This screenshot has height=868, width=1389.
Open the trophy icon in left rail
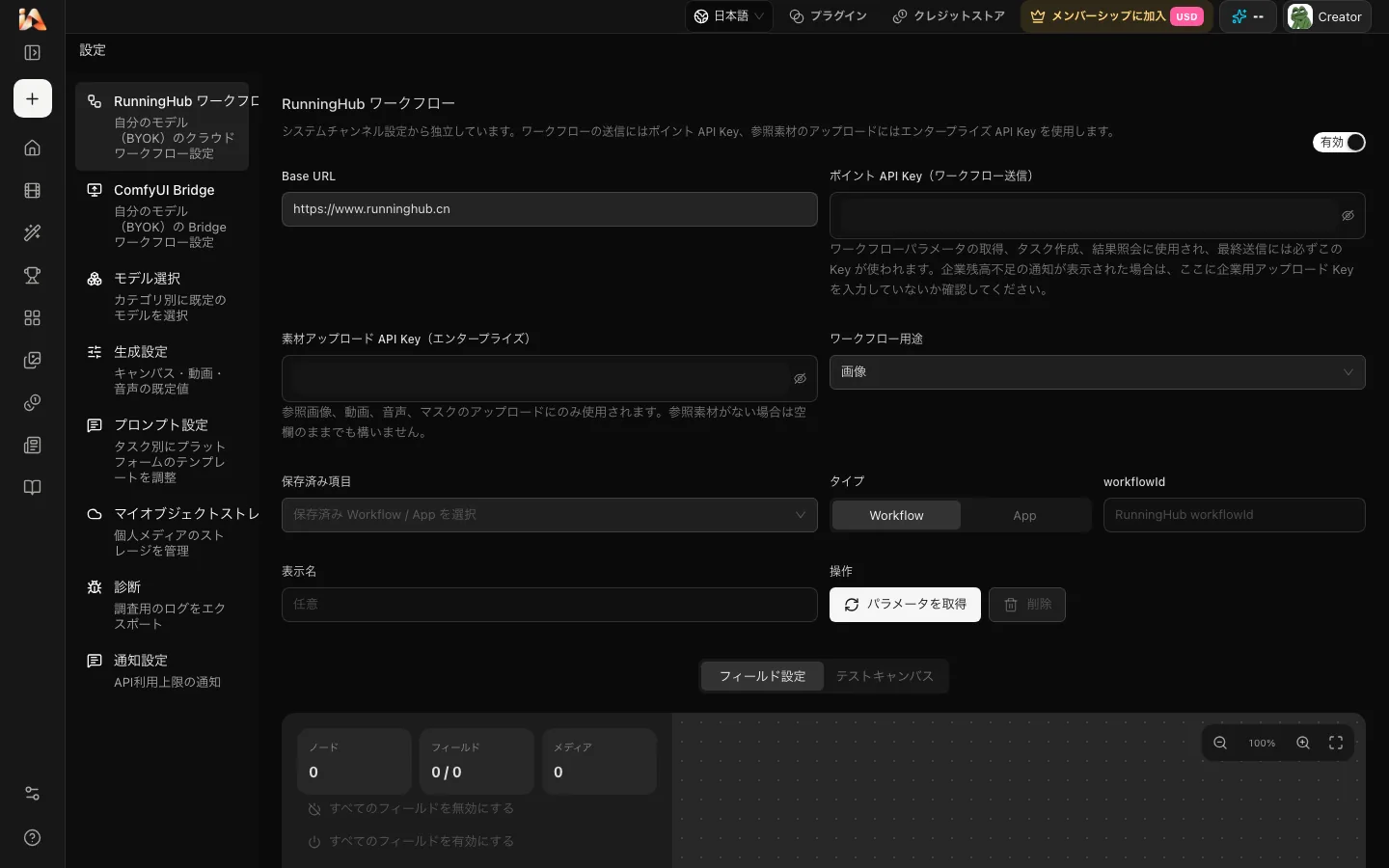pyautogui.click(x=32, y=275)
